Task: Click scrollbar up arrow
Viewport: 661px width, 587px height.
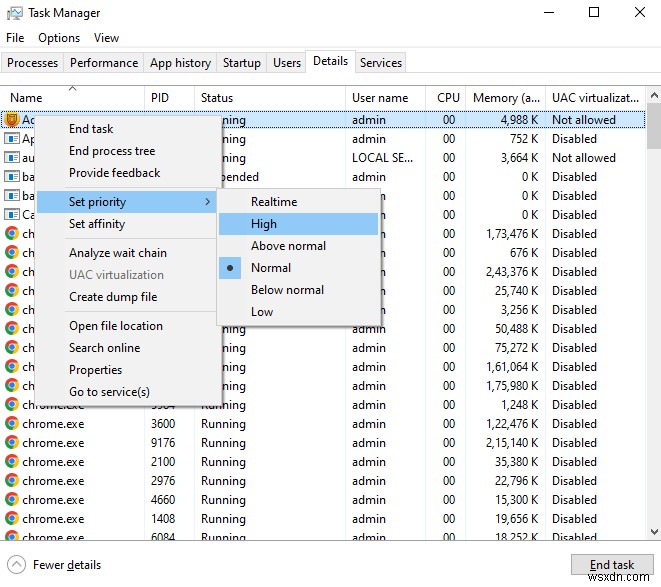Action: [654, 95]
